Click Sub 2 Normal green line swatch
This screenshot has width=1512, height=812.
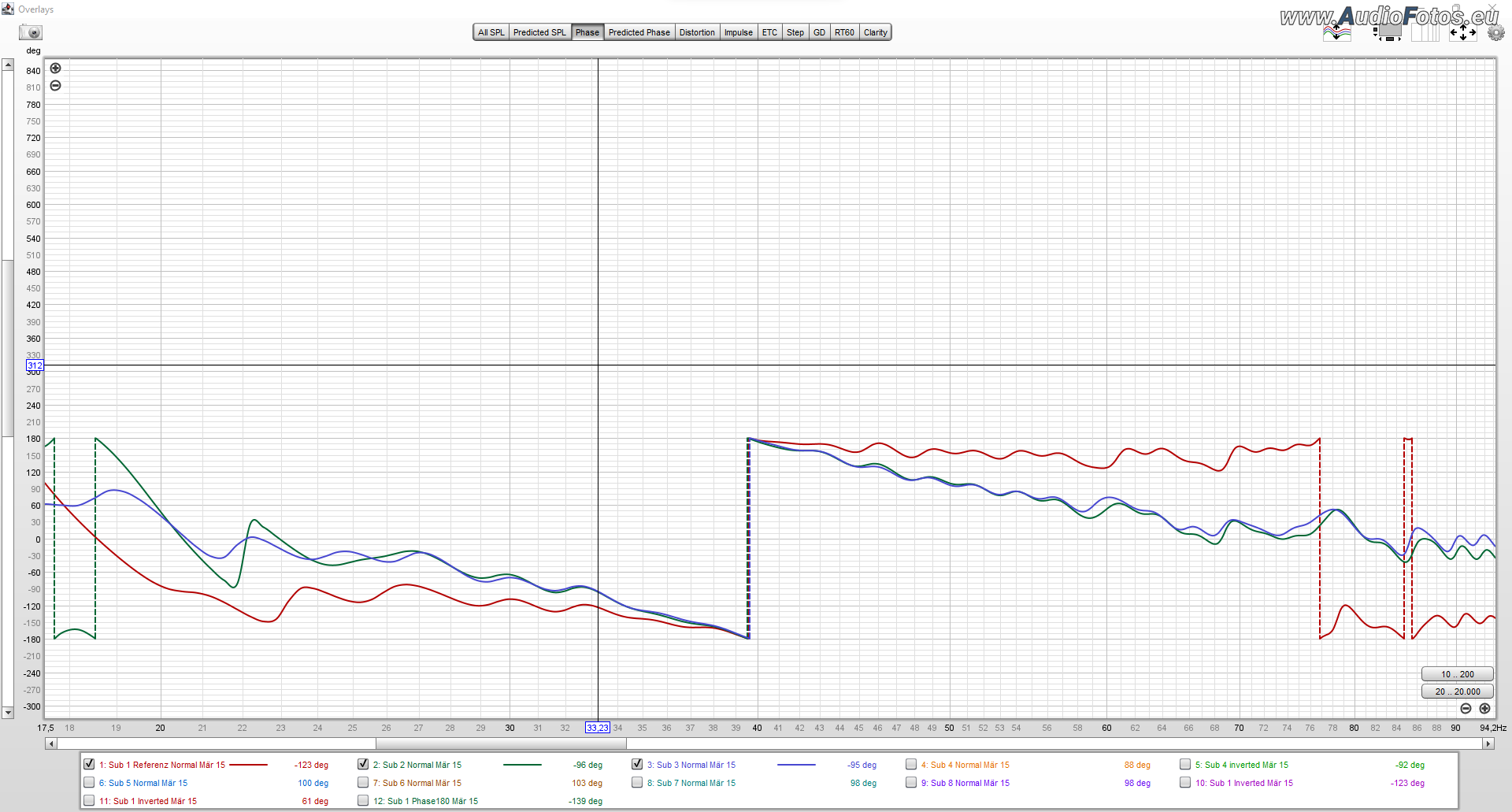pyautogui.click(x=522, y=765)
